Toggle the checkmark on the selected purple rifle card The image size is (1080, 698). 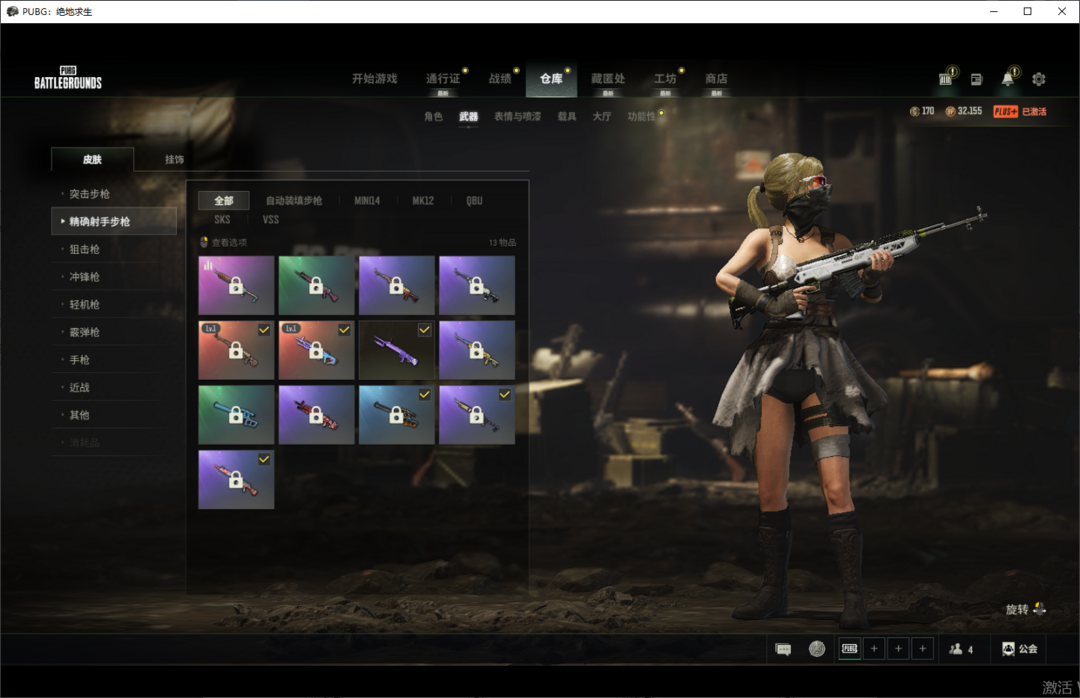424,330
